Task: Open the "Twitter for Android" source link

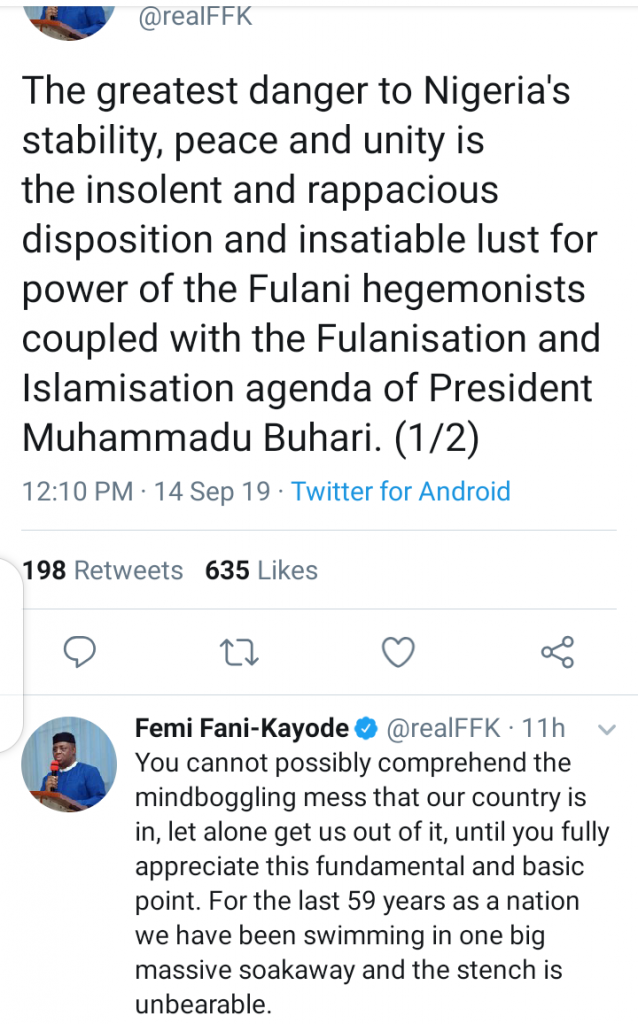Action: point(401,491)
